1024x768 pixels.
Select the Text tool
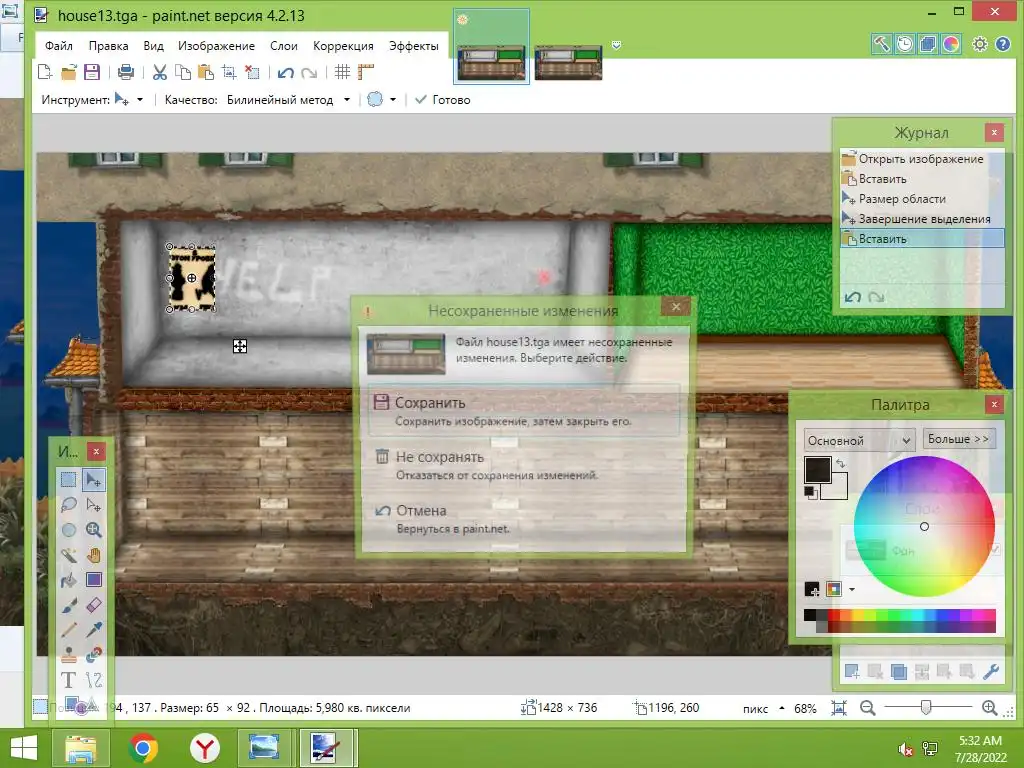(69, 680)
